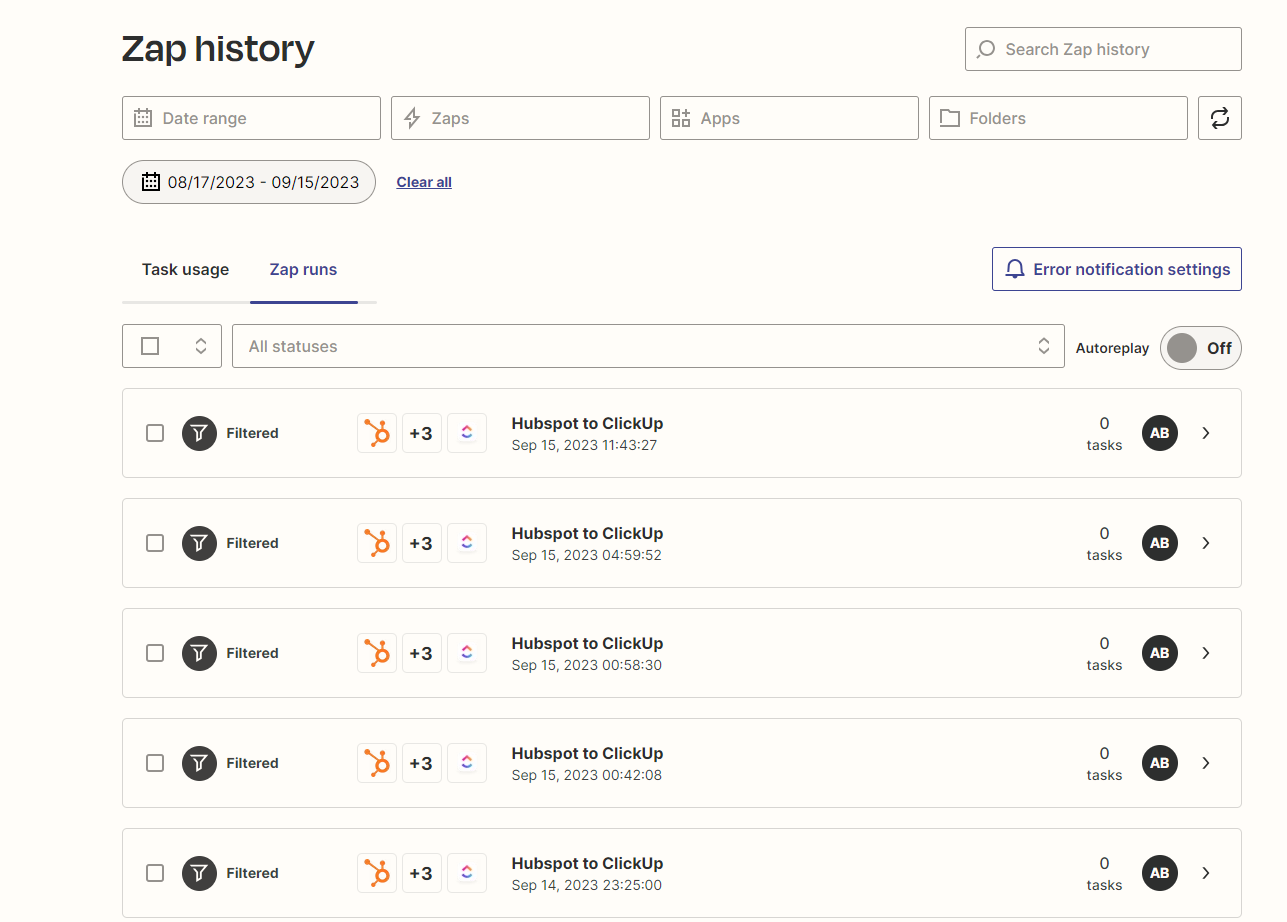
Task: Click the folder icon in Folders filter
Action: point(950,118)
